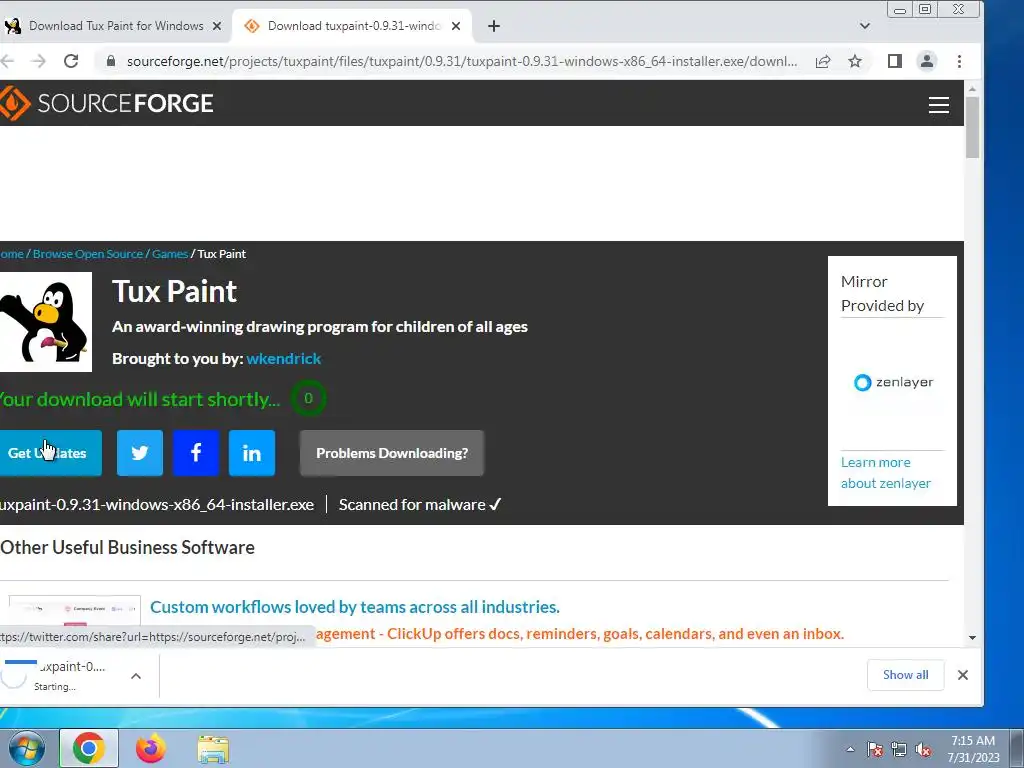Click the SourceForge logo
1024x768 pixels.
point(106,103)
